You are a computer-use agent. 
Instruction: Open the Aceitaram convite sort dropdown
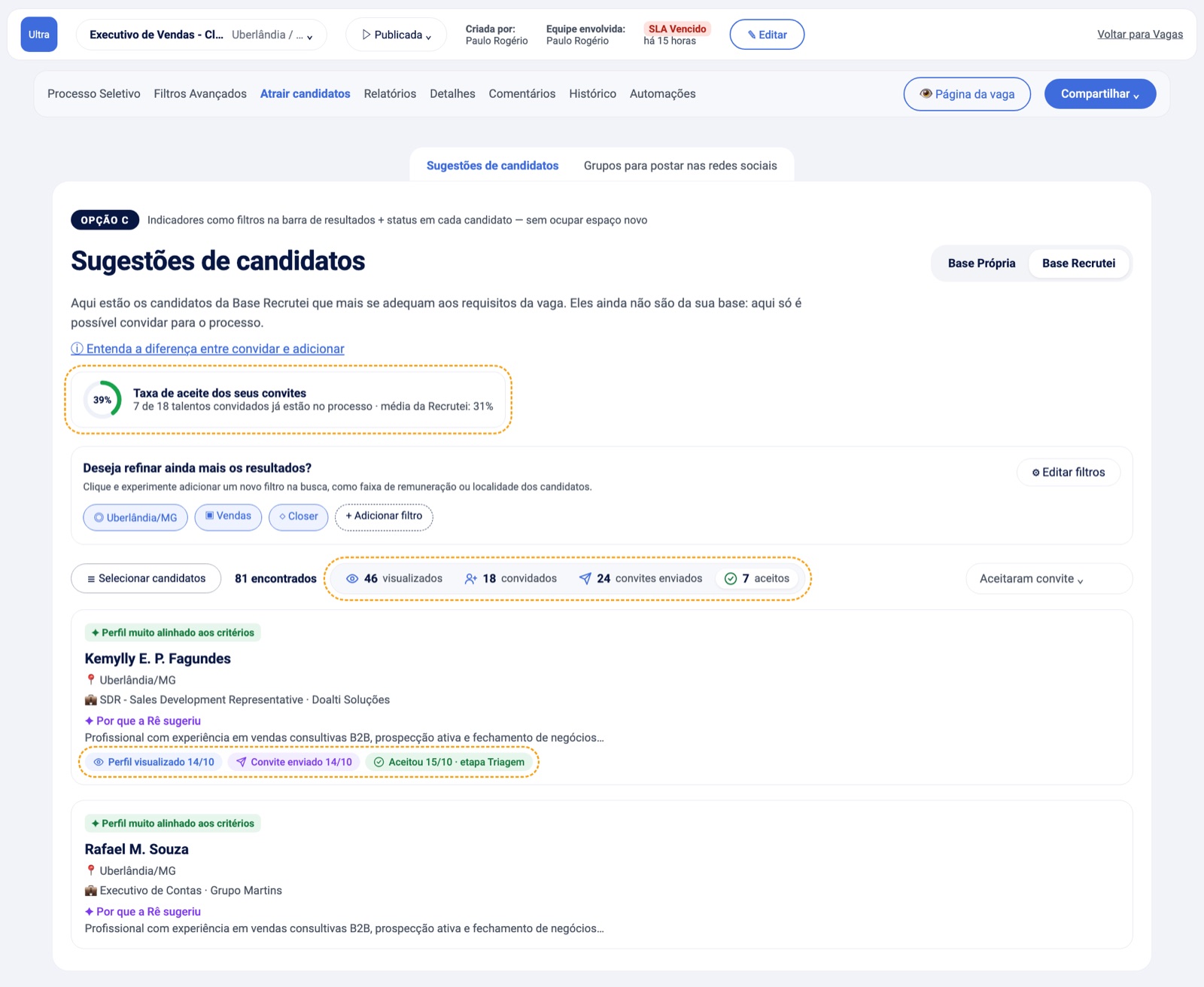[1048, 579]
